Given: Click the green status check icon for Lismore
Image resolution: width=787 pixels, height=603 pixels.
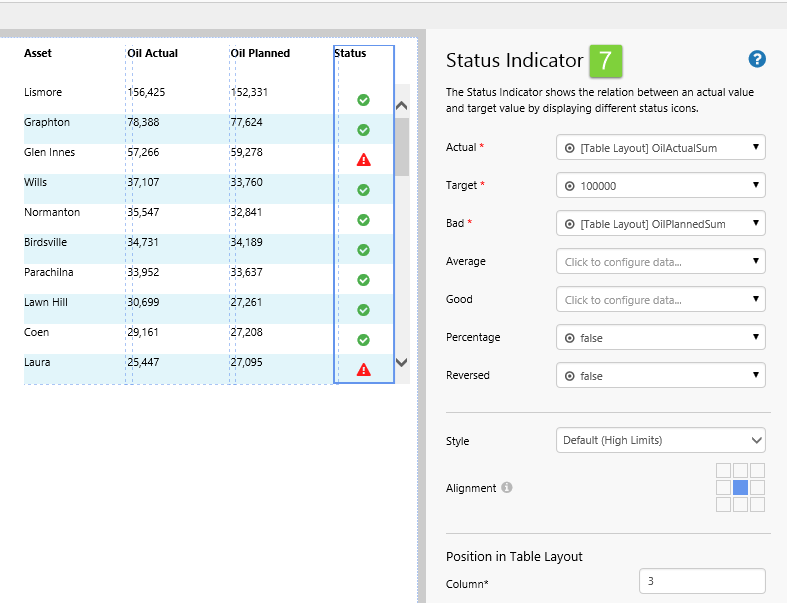Looking at the screenshot, I should click(x=364, y=100).
